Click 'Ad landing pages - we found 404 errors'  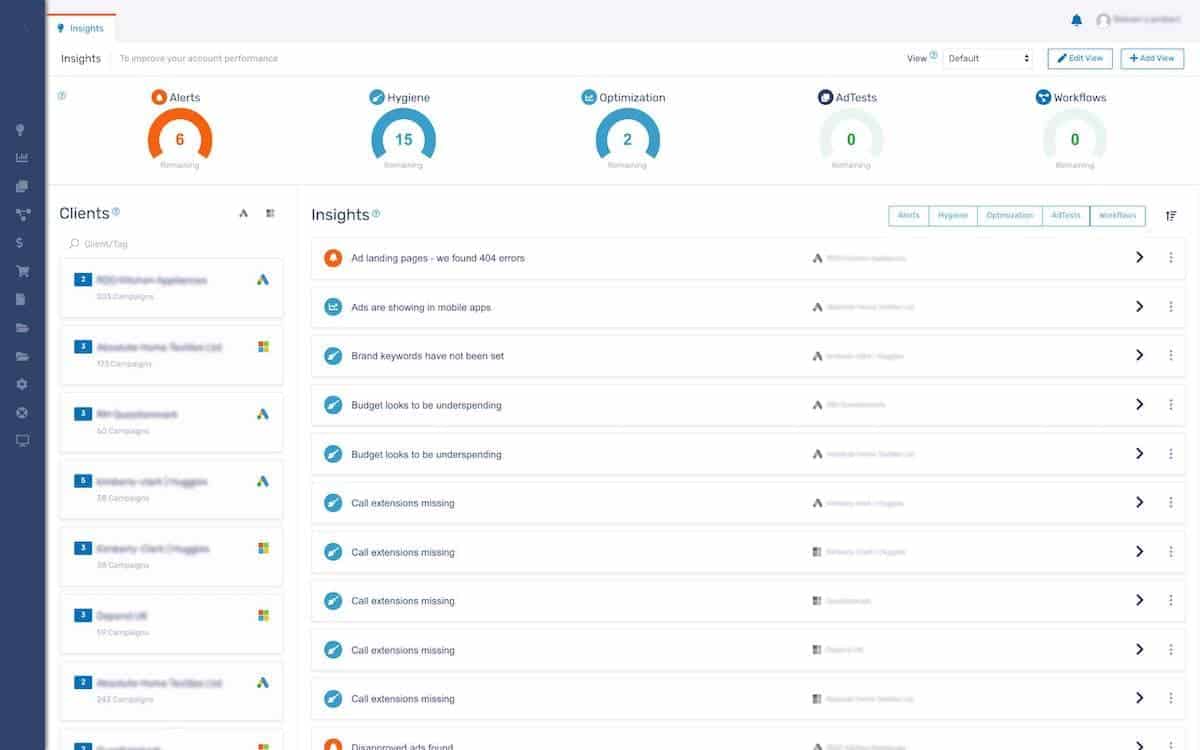[x=438, y=258]
